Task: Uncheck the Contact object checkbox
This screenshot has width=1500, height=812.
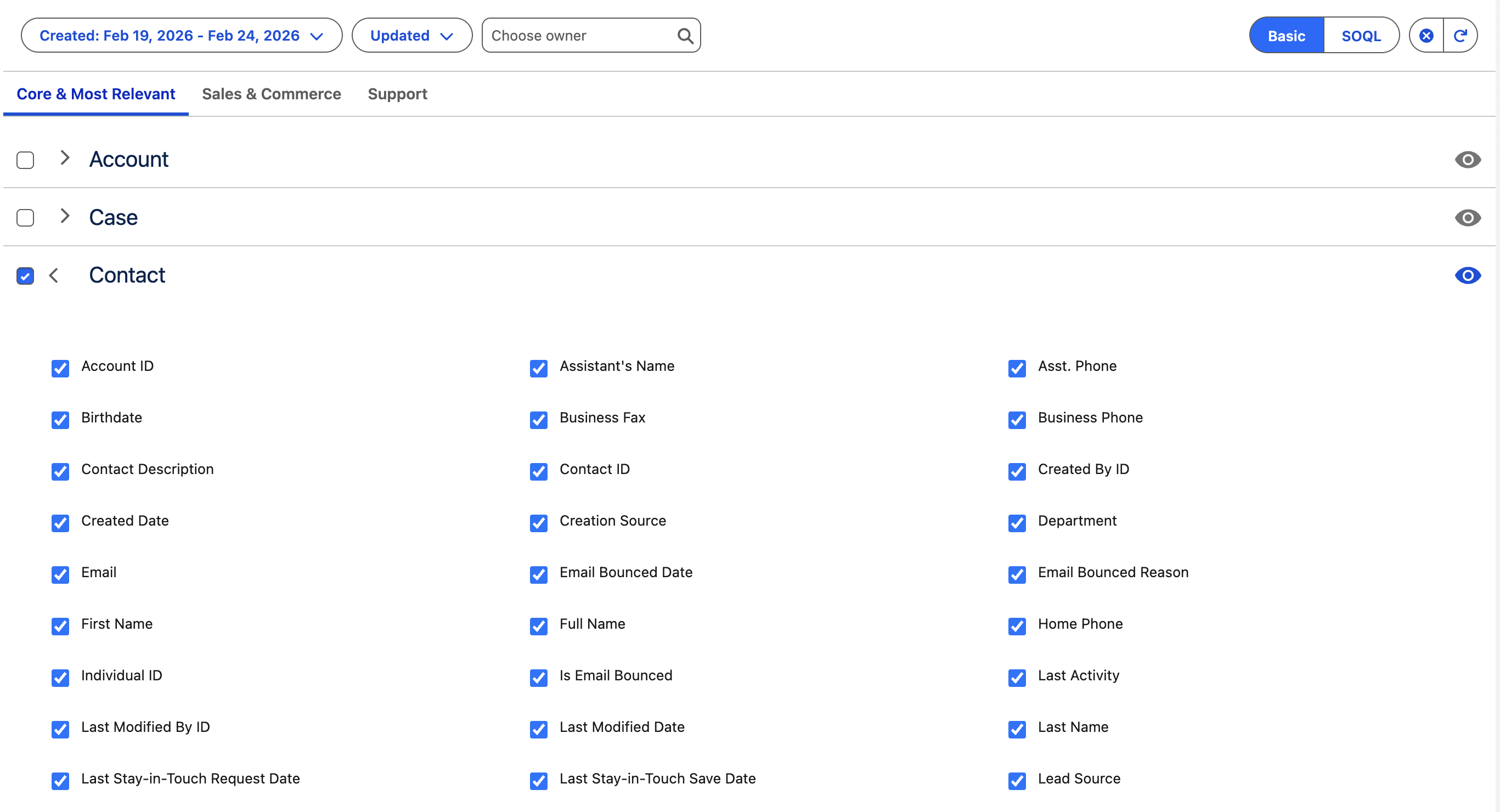Action: coord(25,276)
